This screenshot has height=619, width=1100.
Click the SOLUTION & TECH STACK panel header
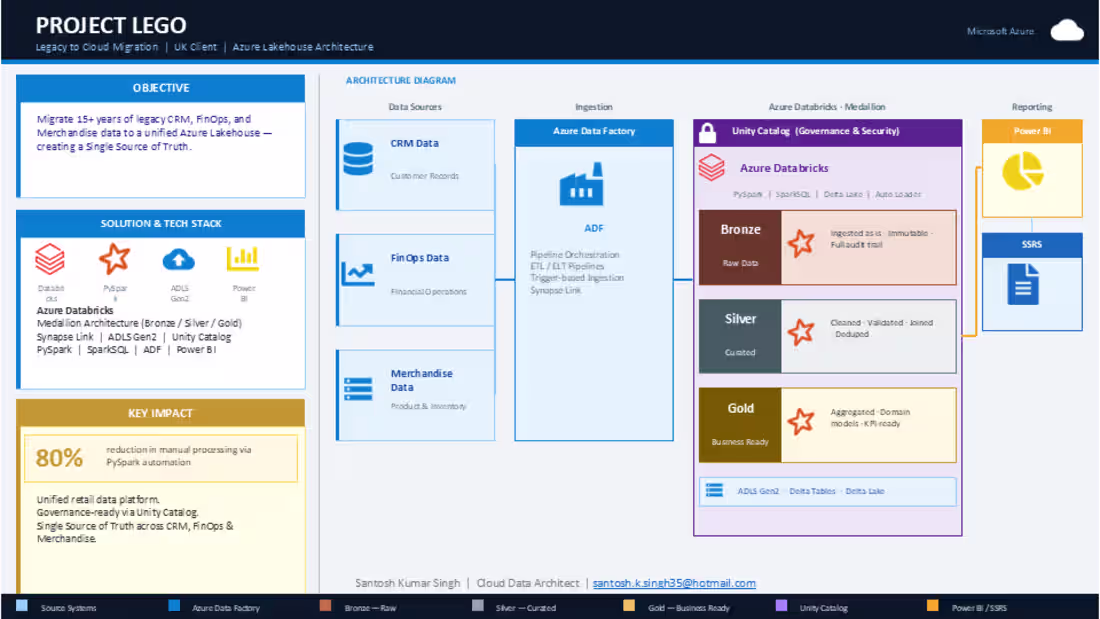point(161,224)
